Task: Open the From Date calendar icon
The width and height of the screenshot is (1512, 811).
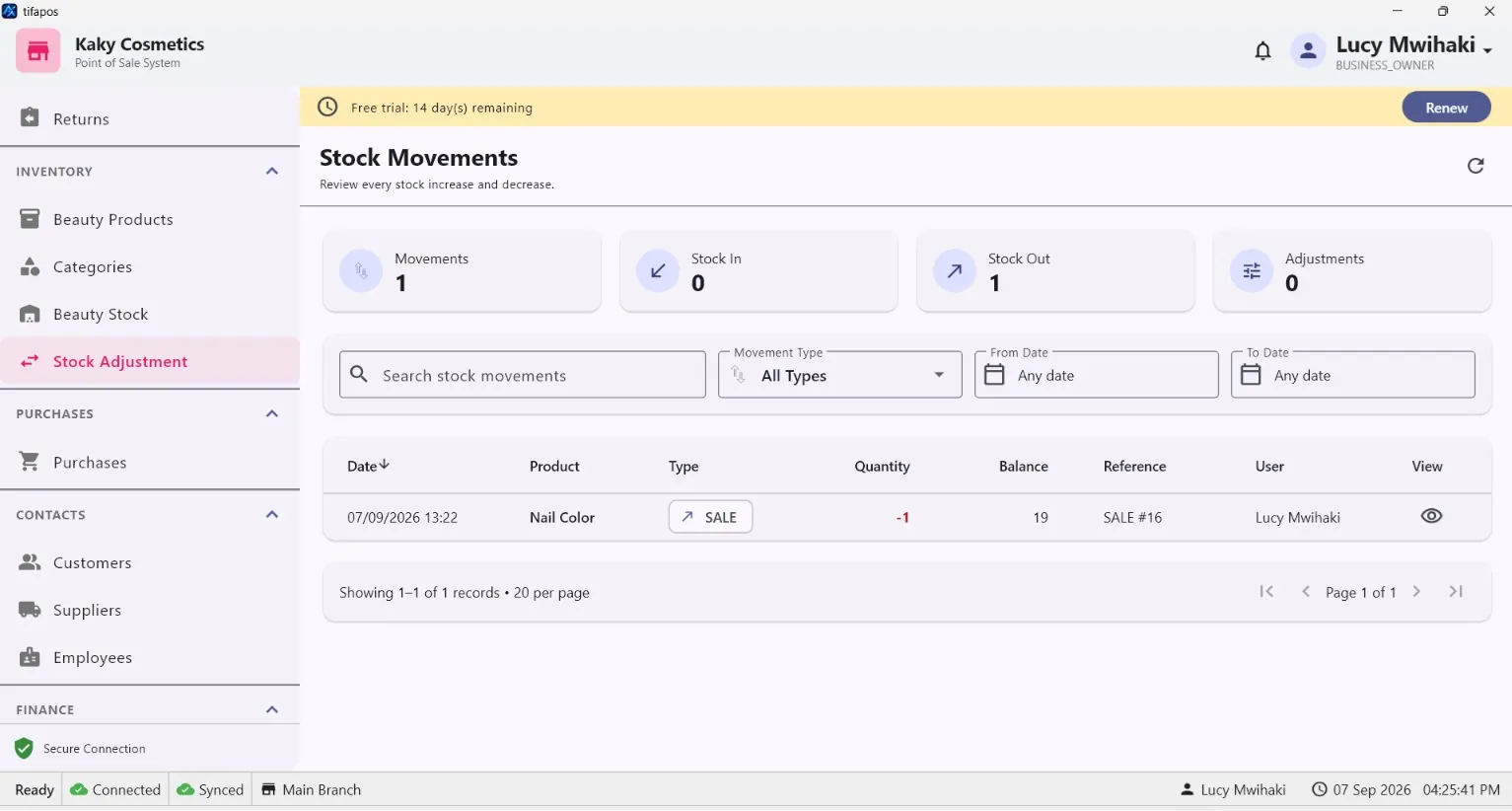Action: (995, 375)
